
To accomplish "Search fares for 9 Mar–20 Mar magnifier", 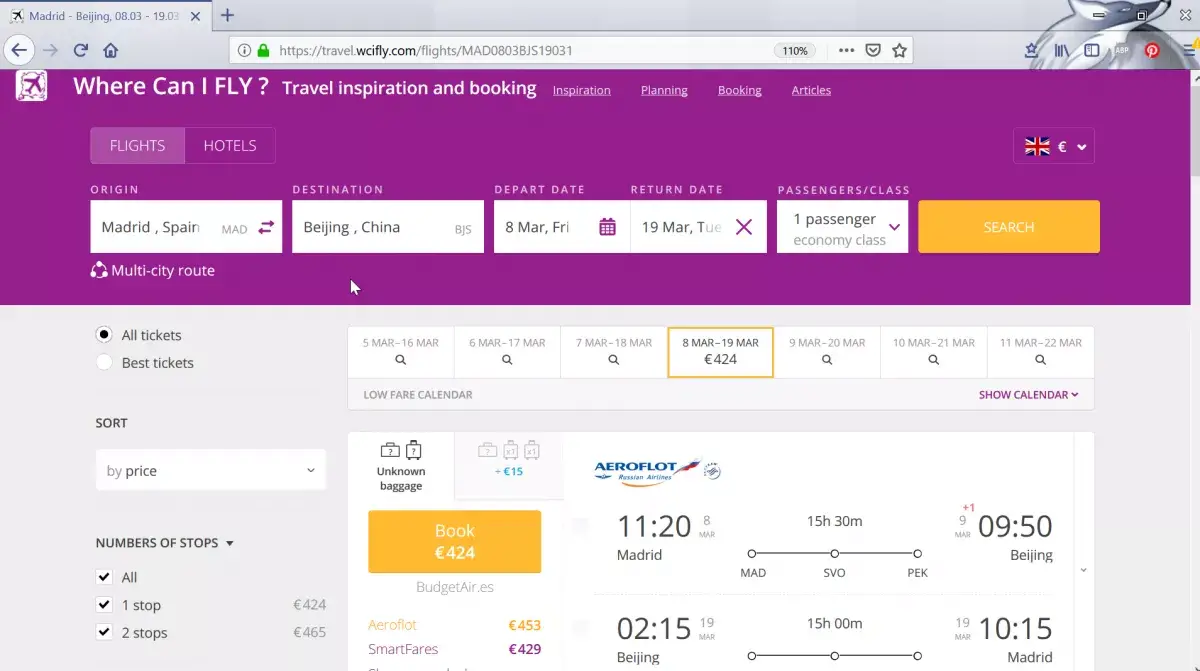I will coord(827,360).
